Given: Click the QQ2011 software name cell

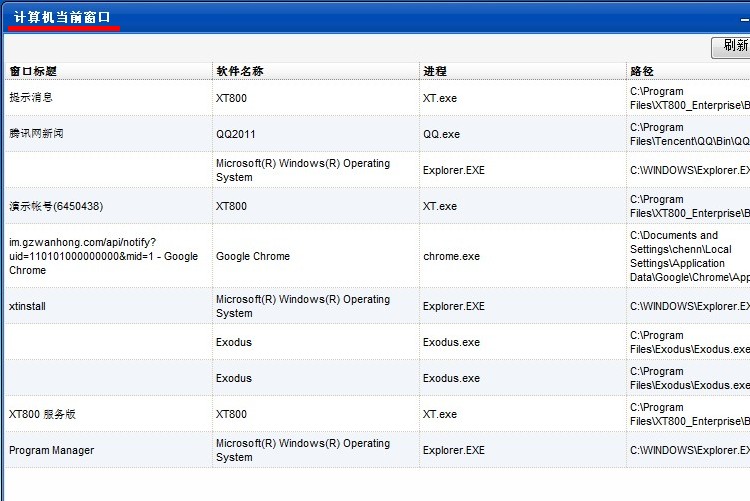Looking at the screenshot, I should pyautogui.click(x=316, y=134).
